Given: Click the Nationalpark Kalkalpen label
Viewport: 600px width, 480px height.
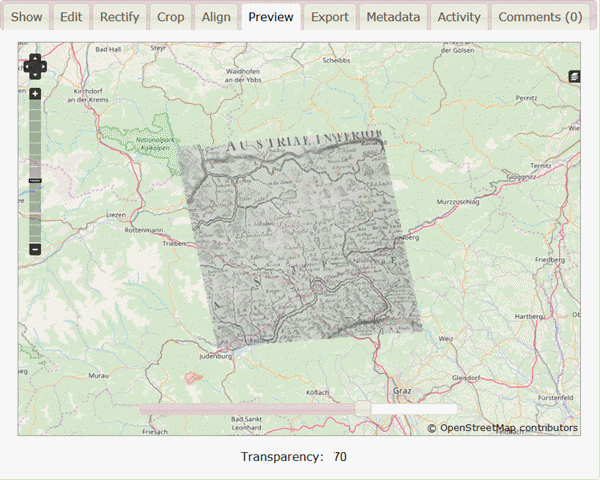Looking at the screenshot, I should [155, 144].
